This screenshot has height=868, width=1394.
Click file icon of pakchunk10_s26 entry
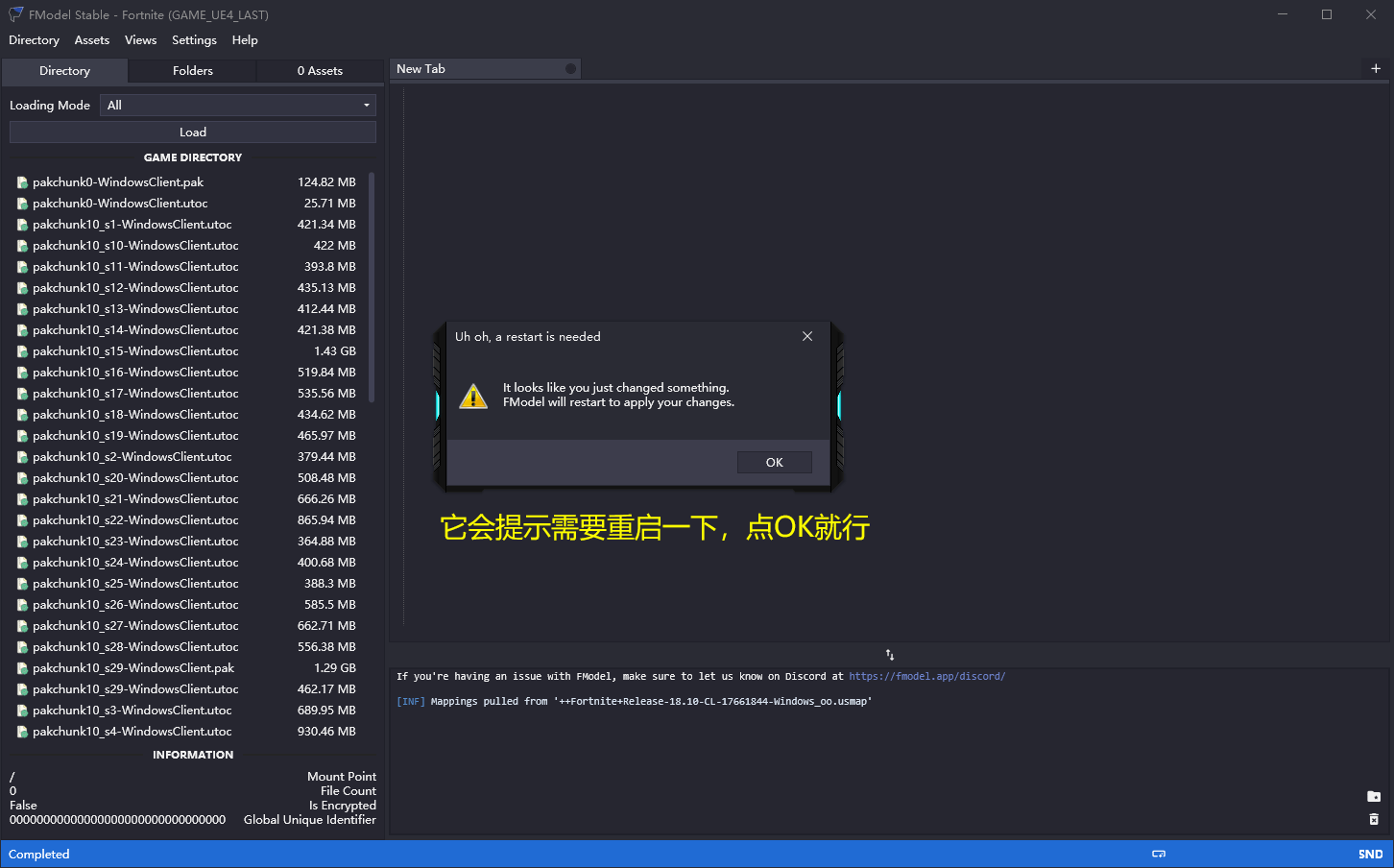(22, 605)
